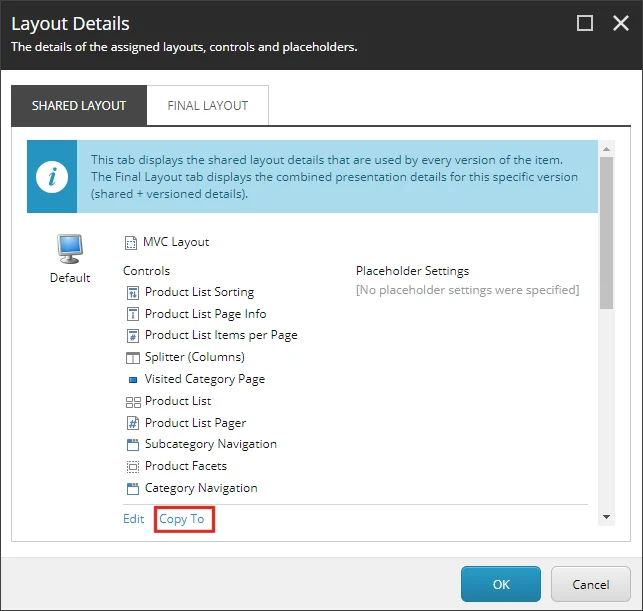The width and height of the screenshot is (643, 611).
Task: Click the 'Controls' heading
Action: [x=146, y=271]
